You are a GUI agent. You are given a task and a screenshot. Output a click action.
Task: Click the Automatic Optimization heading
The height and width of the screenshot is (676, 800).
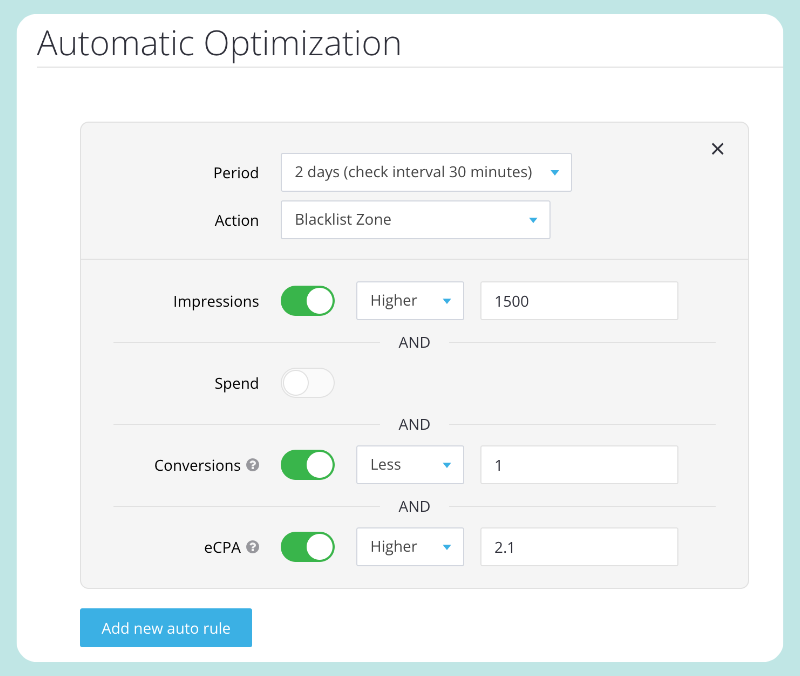[219, 44]
